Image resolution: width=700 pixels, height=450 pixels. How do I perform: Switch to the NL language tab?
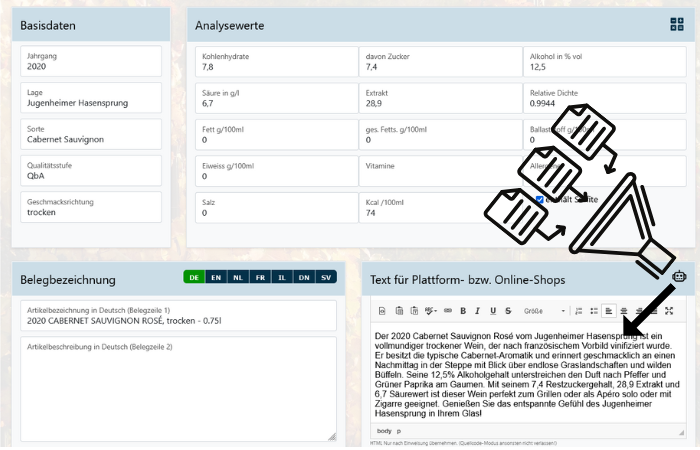[x=238, y=277]
